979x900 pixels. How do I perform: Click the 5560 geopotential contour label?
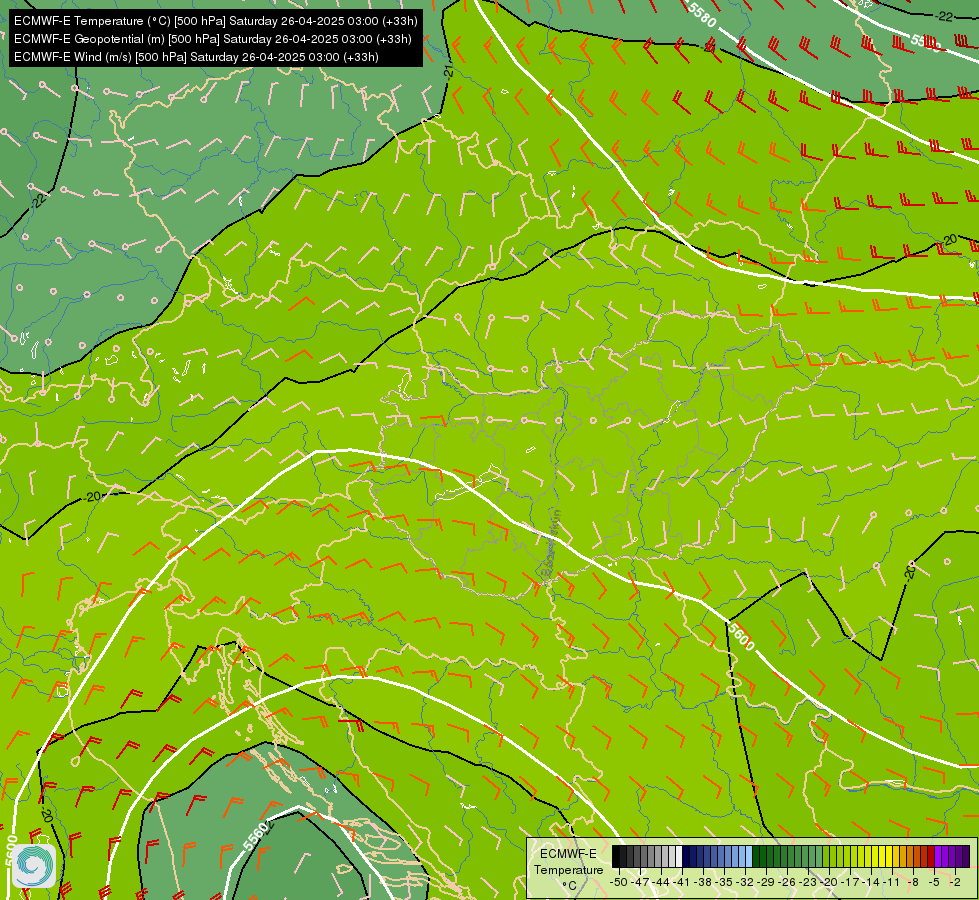click(256, 836)
